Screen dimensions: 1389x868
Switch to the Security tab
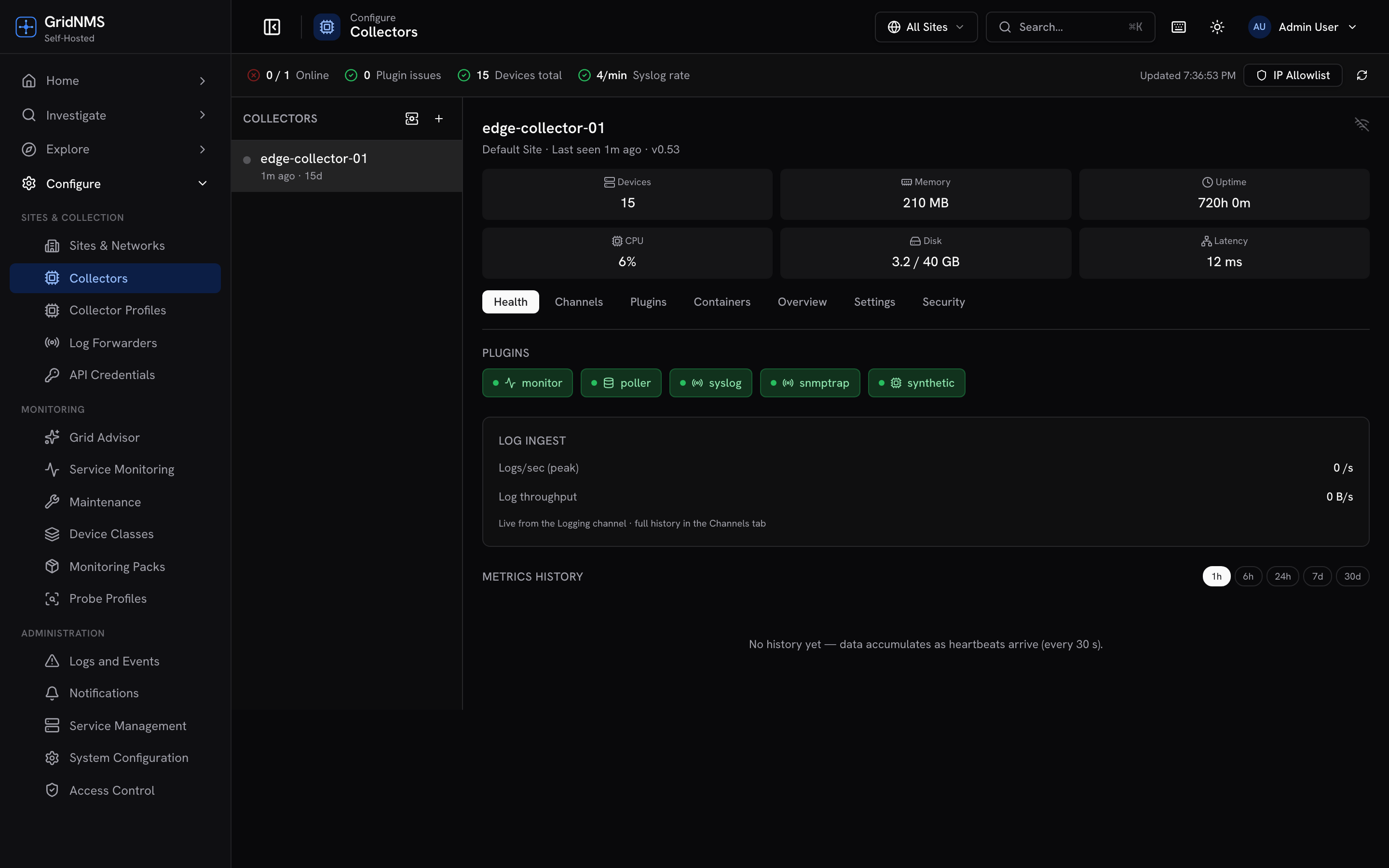[943, 302]
